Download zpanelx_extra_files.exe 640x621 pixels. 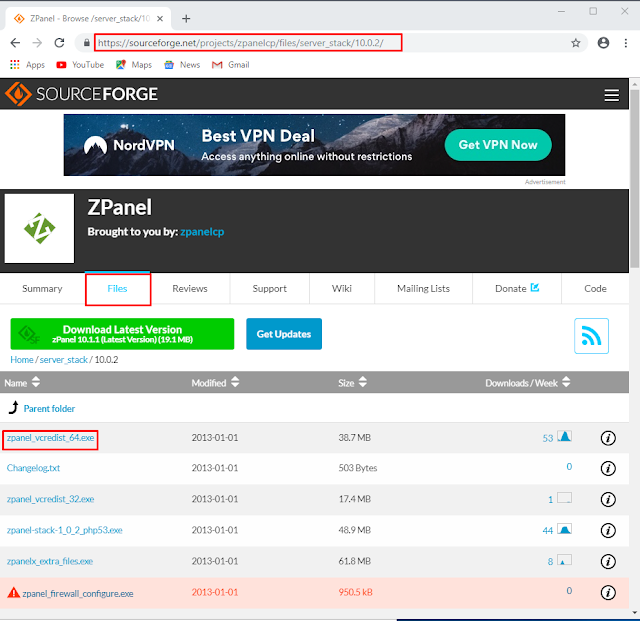coord(50,561)
